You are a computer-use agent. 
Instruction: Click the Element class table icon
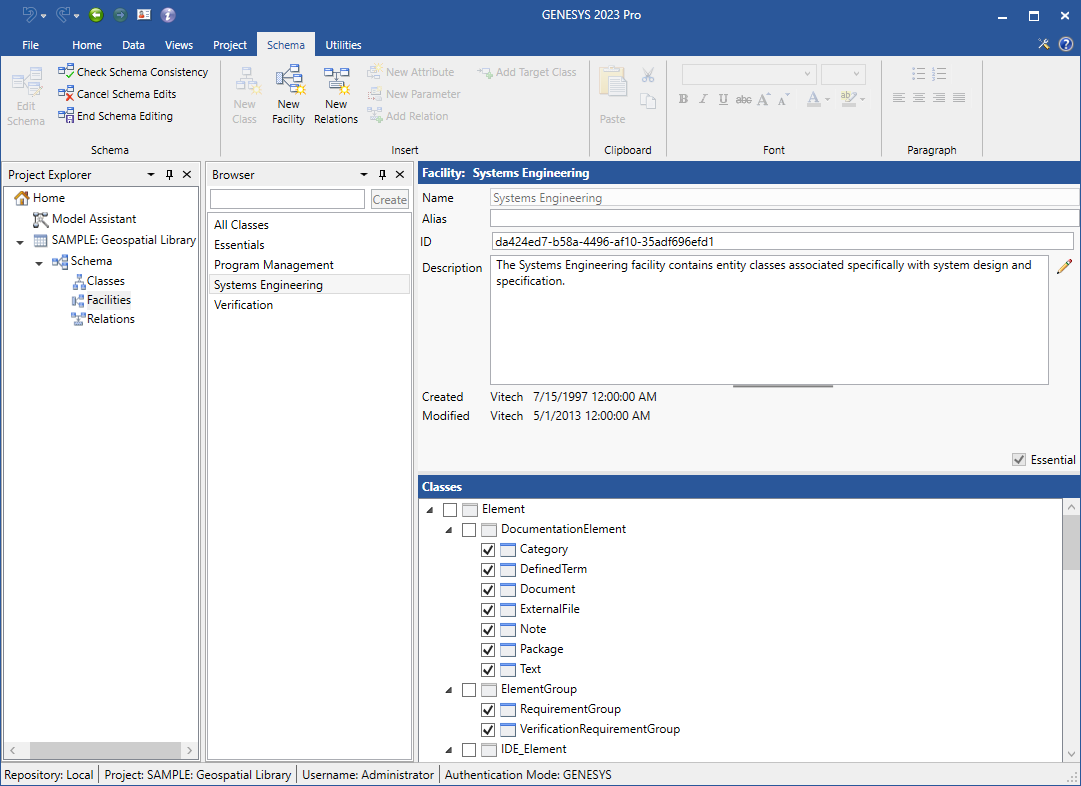[470, 510]
